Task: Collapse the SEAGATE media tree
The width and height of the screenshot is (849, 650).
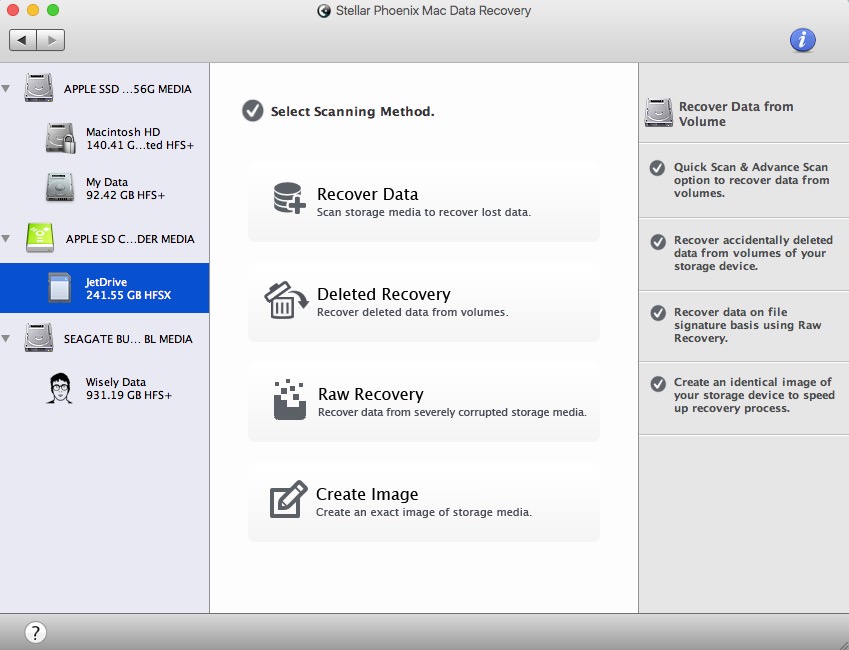Action: [x=6, y=339]
